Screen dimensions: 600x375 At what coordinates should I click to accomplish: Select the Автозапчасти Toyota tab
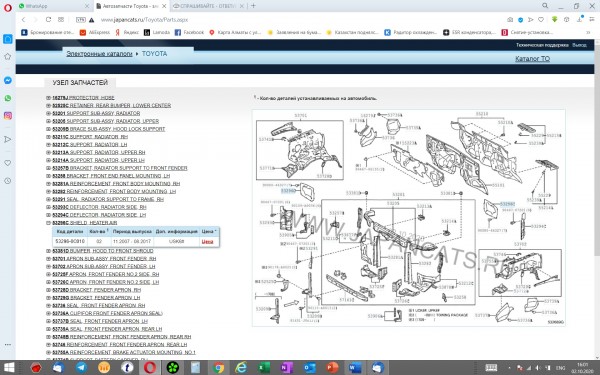tap(131, 6)
